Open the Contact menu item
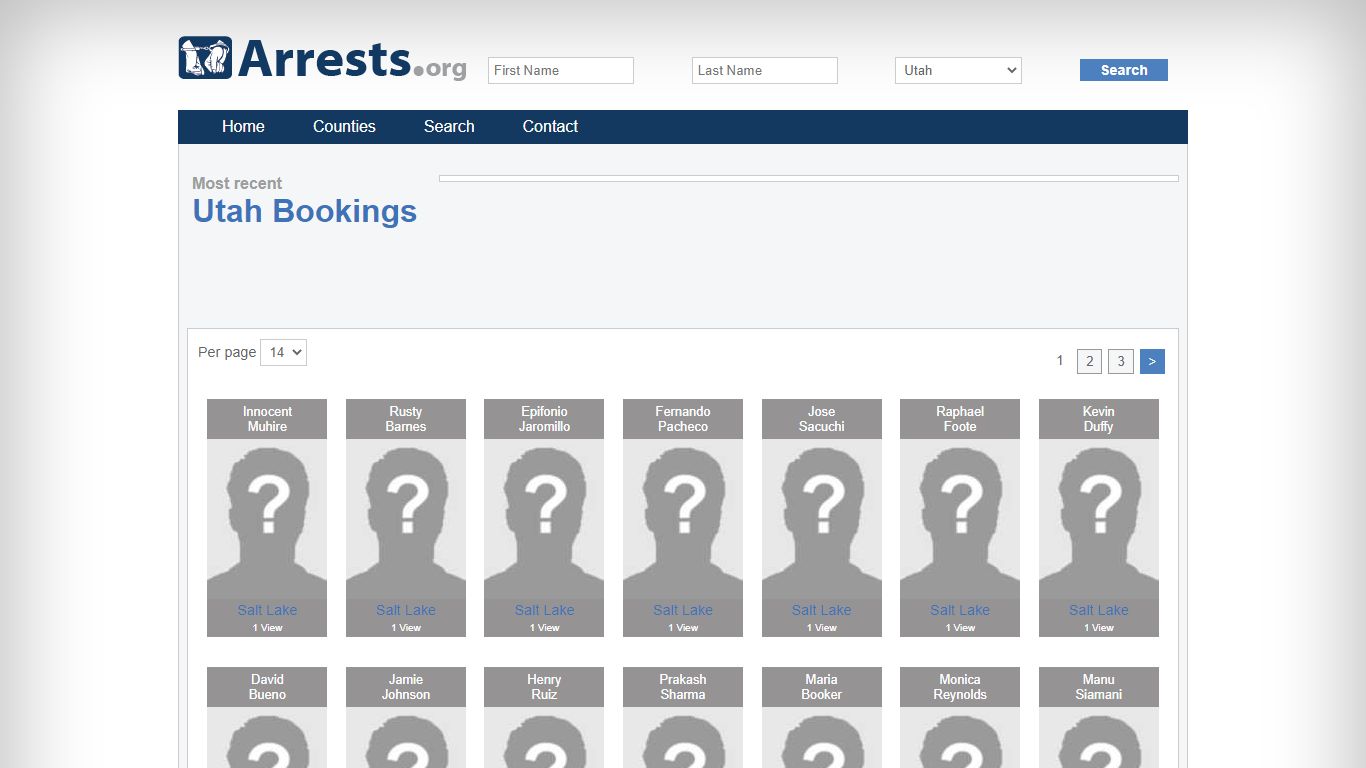This screenshot has width=1366, height=768. 550,126
